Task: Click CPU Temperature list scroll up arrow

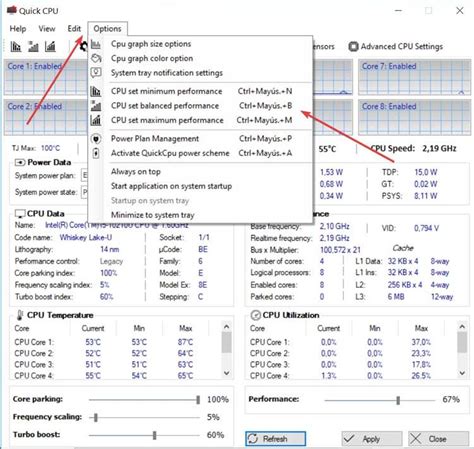Action: pos(227,327)
